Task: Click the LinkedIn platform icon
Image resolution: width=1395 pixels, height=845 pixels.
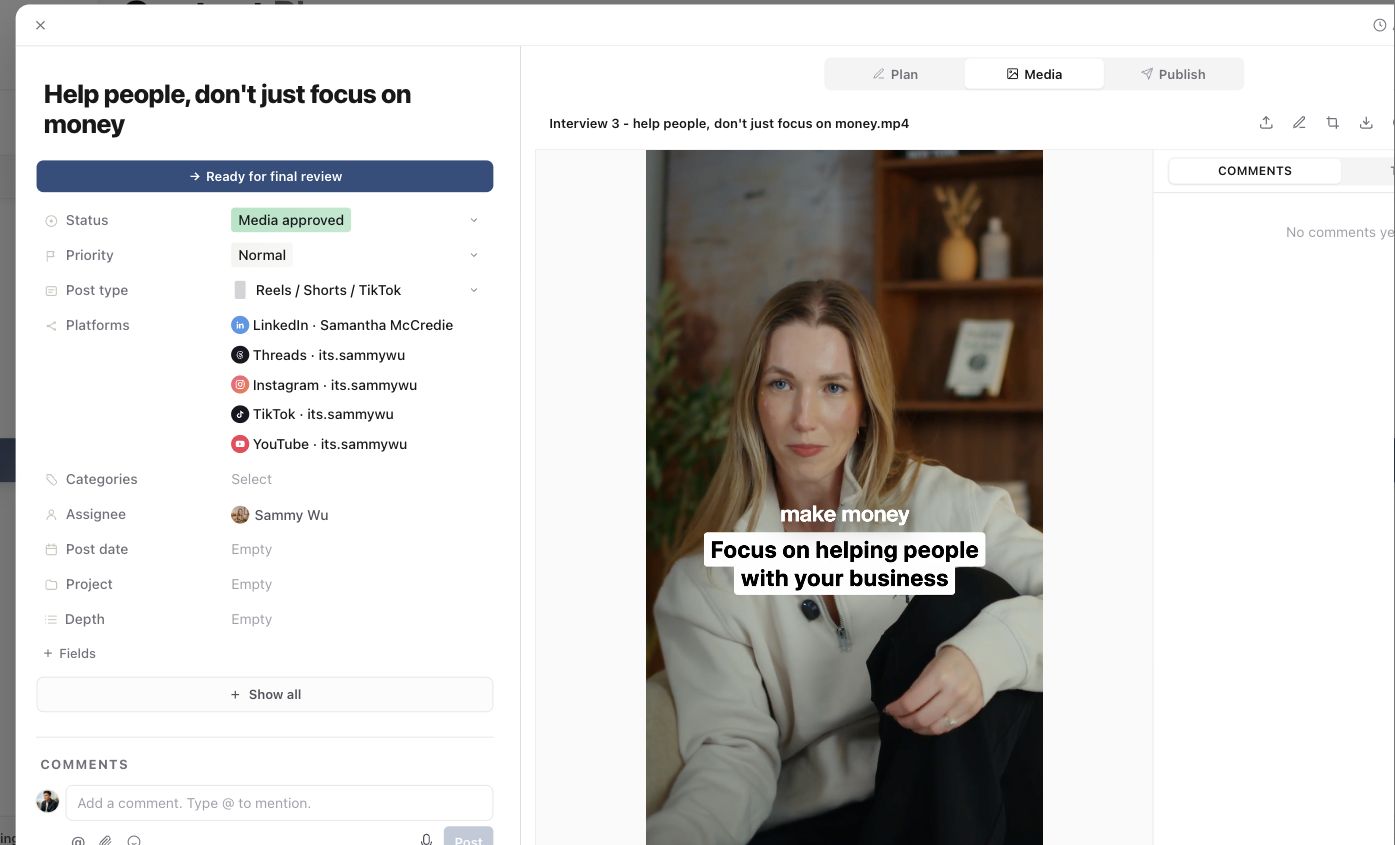Action: click(x=240, y=325)
